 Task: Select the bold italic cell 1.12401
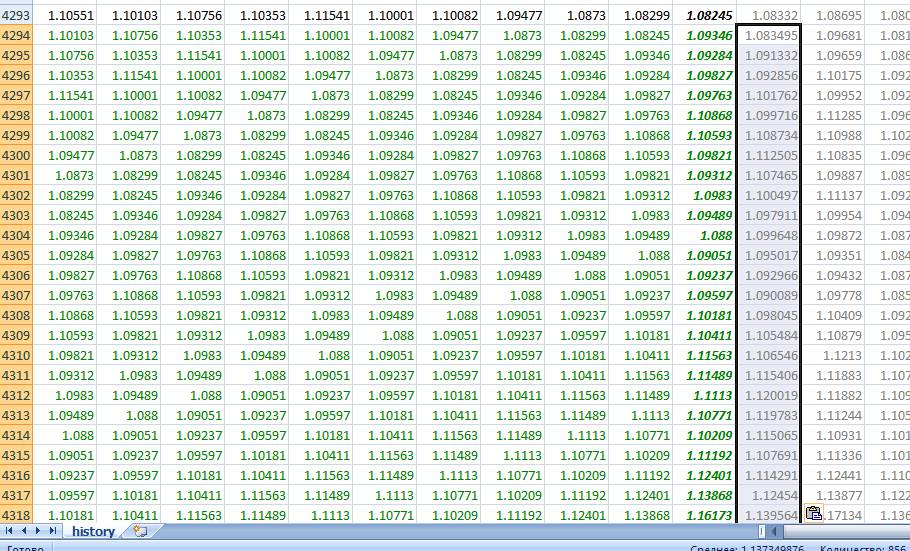click(x=711, y=475)
